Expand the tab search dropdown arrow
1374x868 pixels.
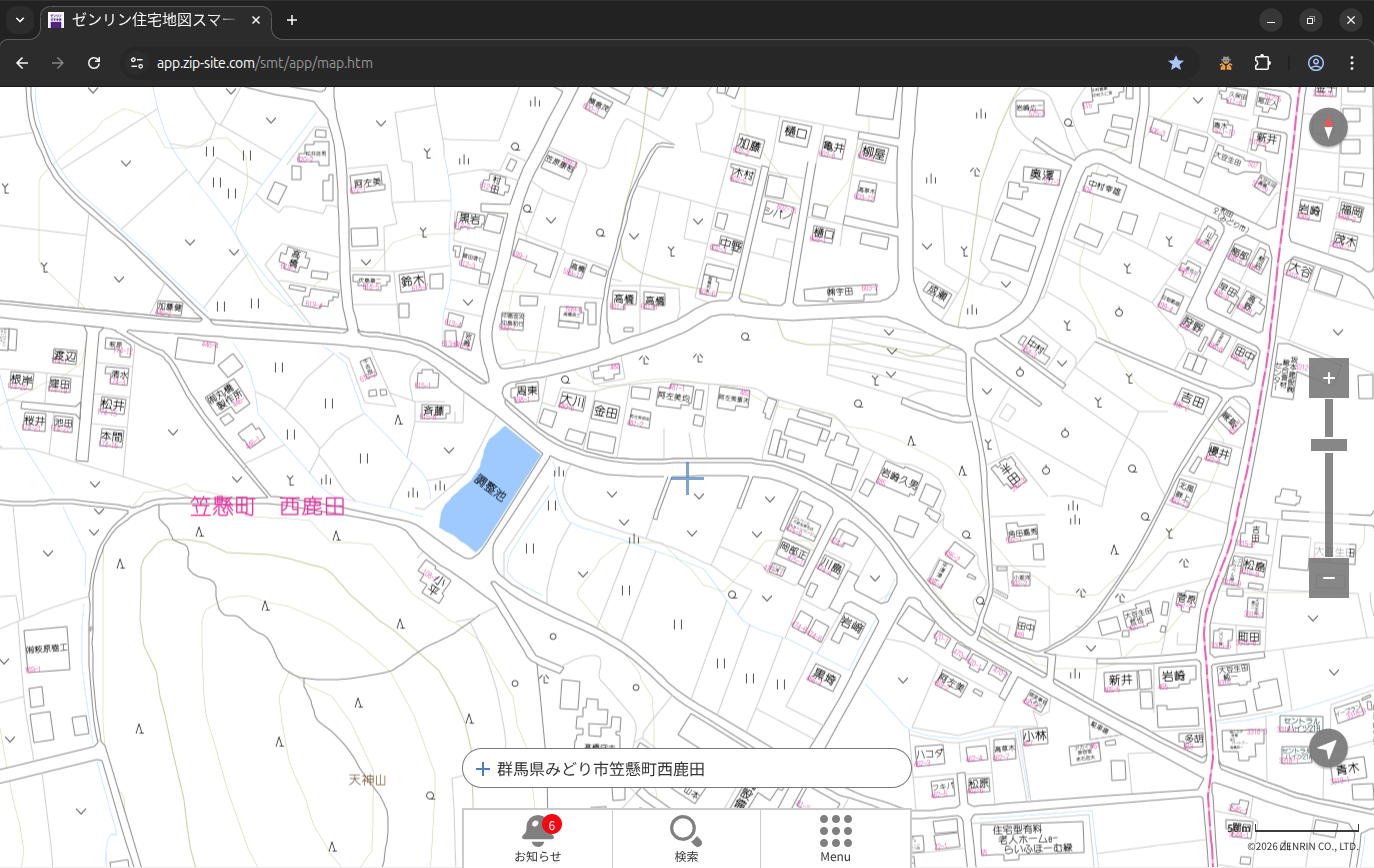coord(19,20)
